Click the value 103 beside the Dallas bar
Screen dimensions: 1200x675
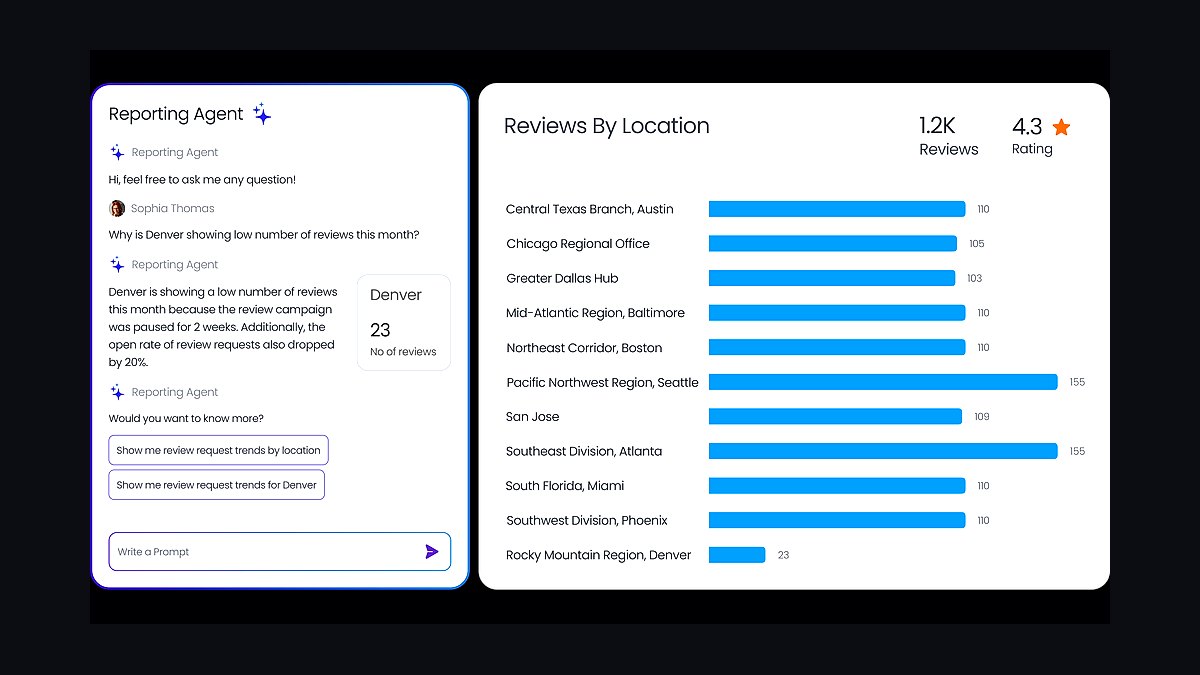tap(975, 278)
